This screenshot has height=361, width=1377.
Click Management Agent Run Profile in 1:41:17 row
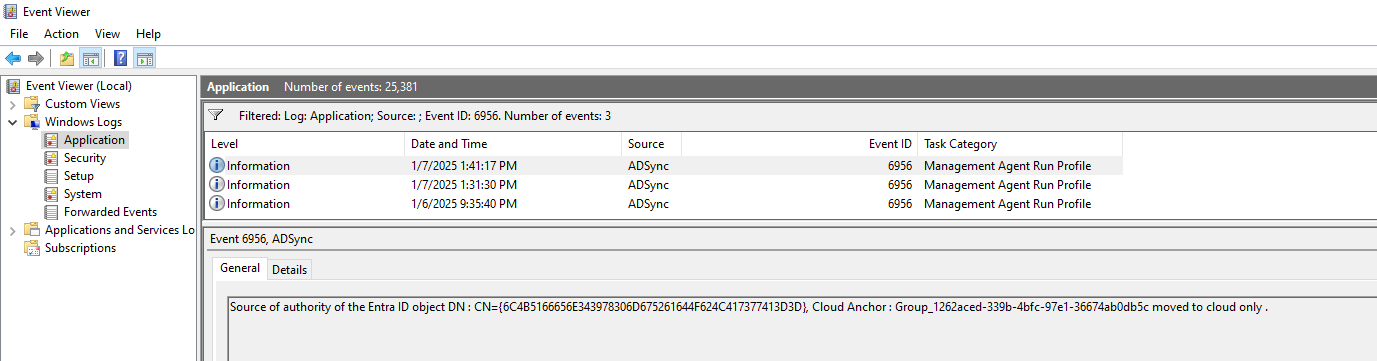[1007, 166]
